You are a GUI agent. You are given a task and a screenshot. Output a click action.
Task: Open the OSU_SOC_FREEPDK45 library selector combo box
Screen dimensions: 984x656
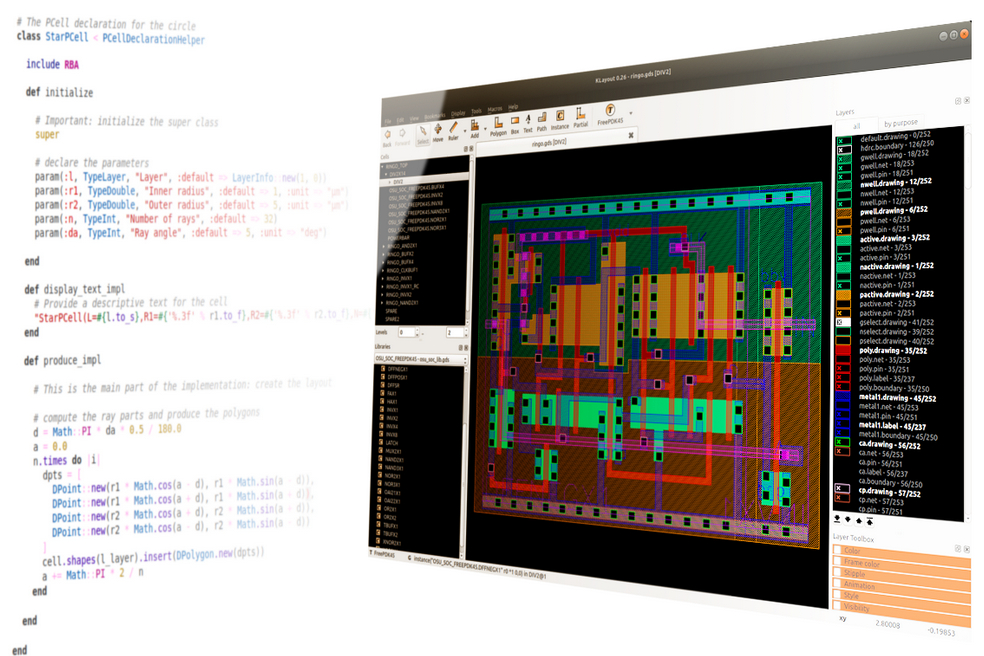click(x=420, y=359)
